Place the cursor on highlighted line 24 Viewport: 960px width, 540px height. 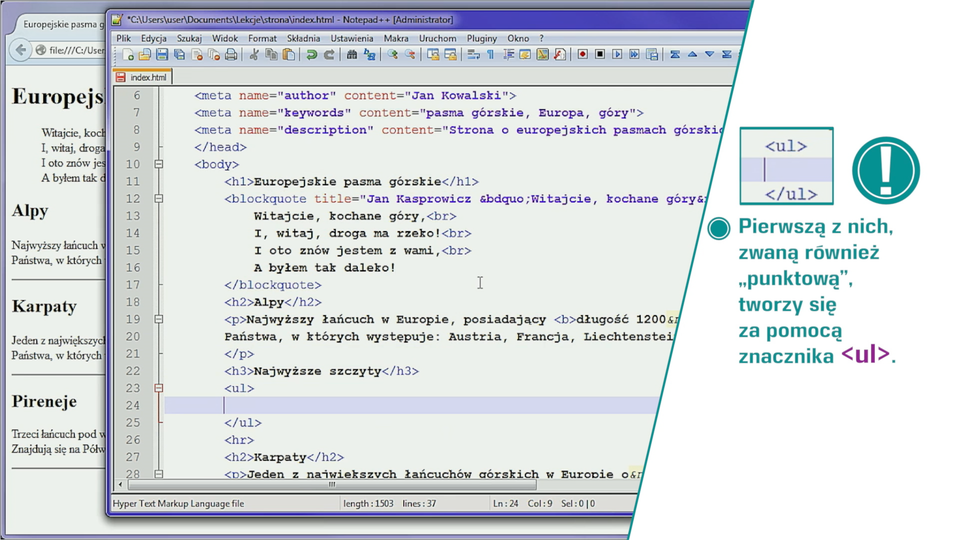411,405
